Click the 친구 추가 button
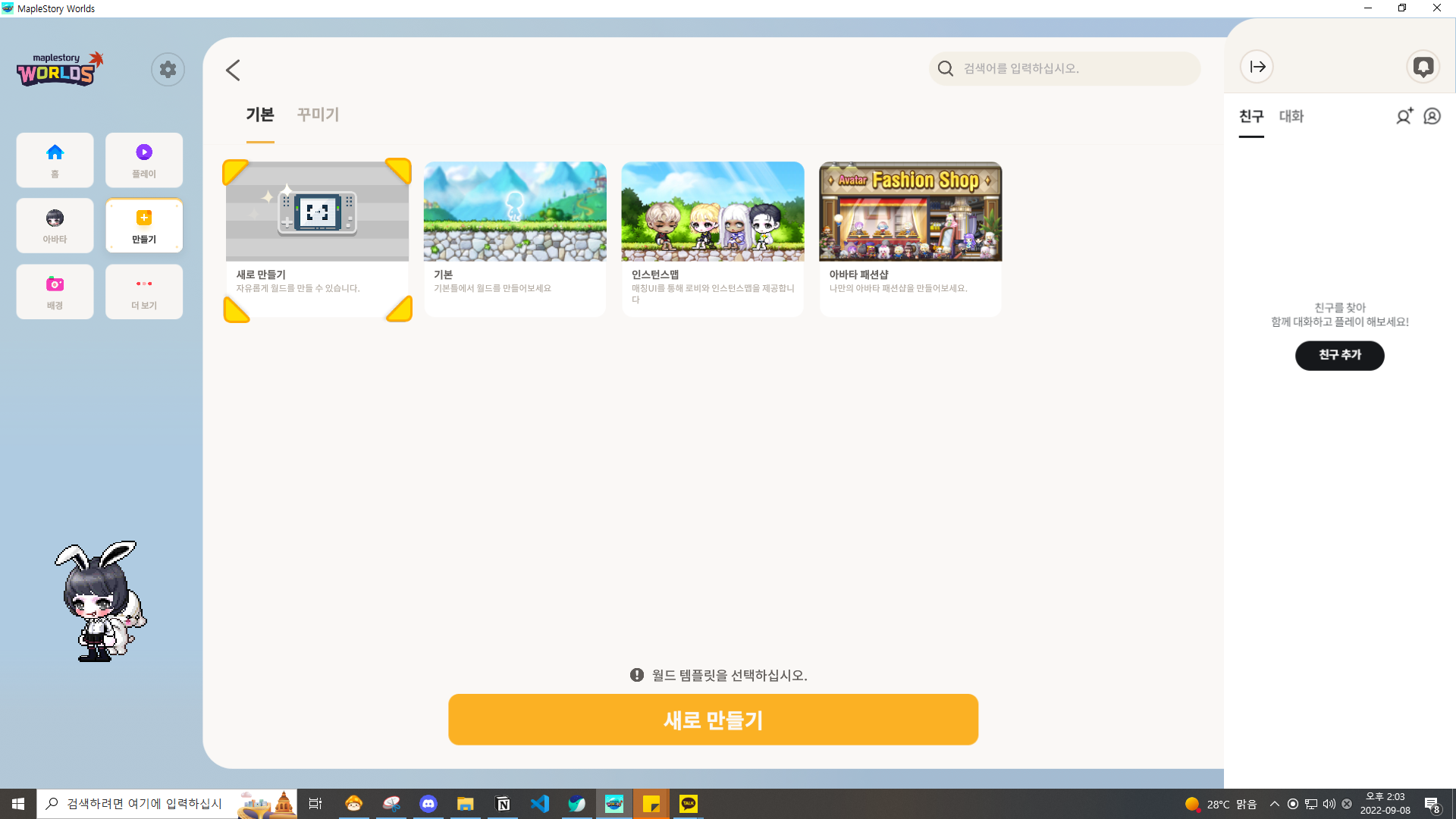Screen dimensions: 1456x819 point(1339,355)
